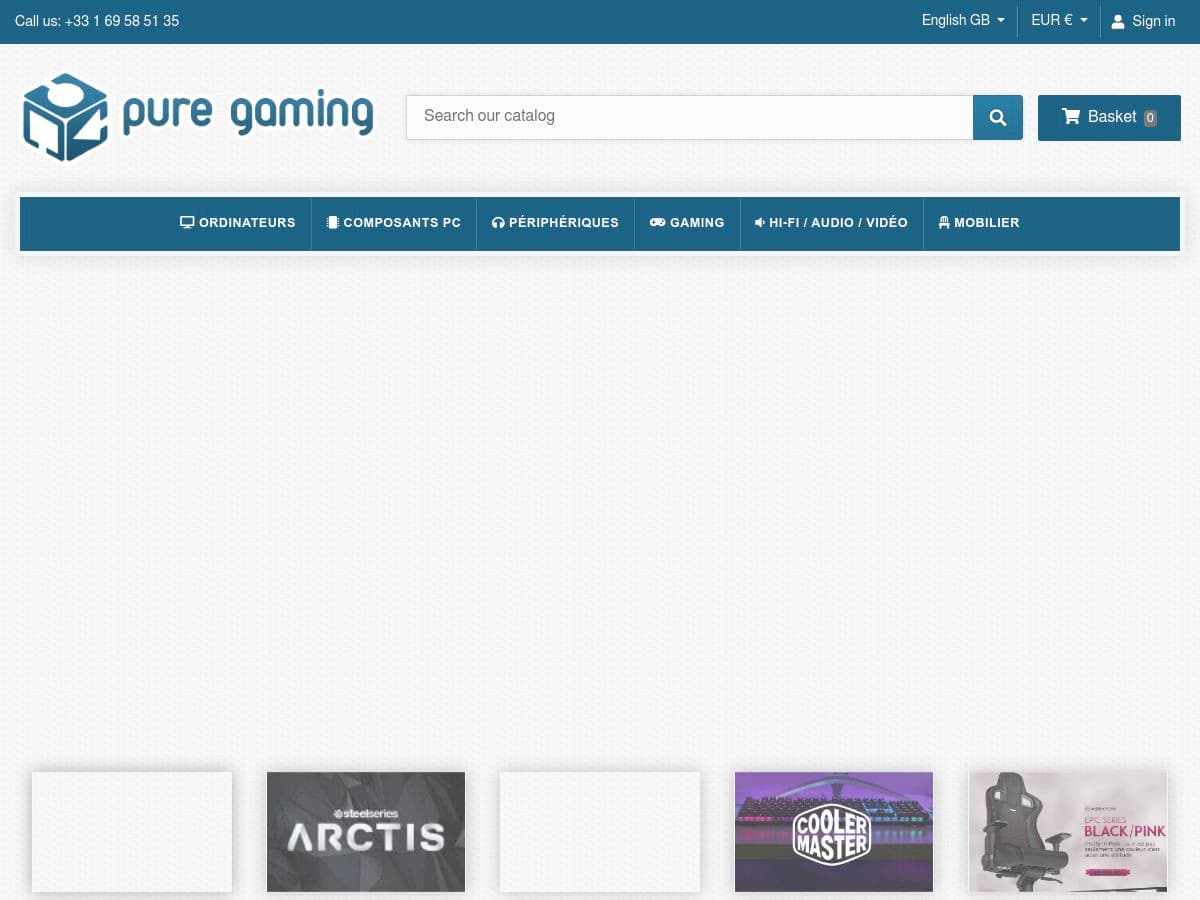Viewport: 1200px width, 900px height.
Task: Open the Basket button
Action: click(x=1109, y=118)
